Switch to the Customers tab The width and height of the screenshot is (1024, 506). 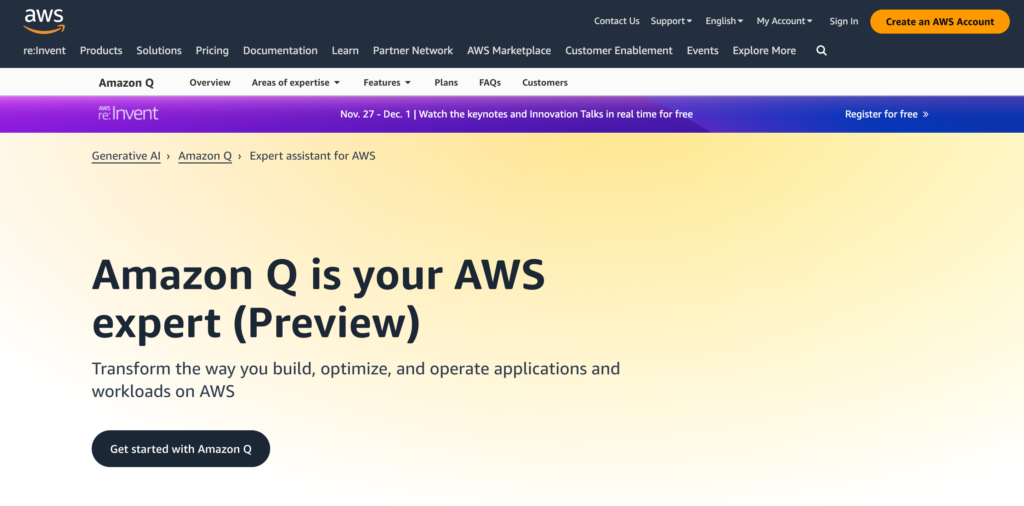(x=545, y=83)
